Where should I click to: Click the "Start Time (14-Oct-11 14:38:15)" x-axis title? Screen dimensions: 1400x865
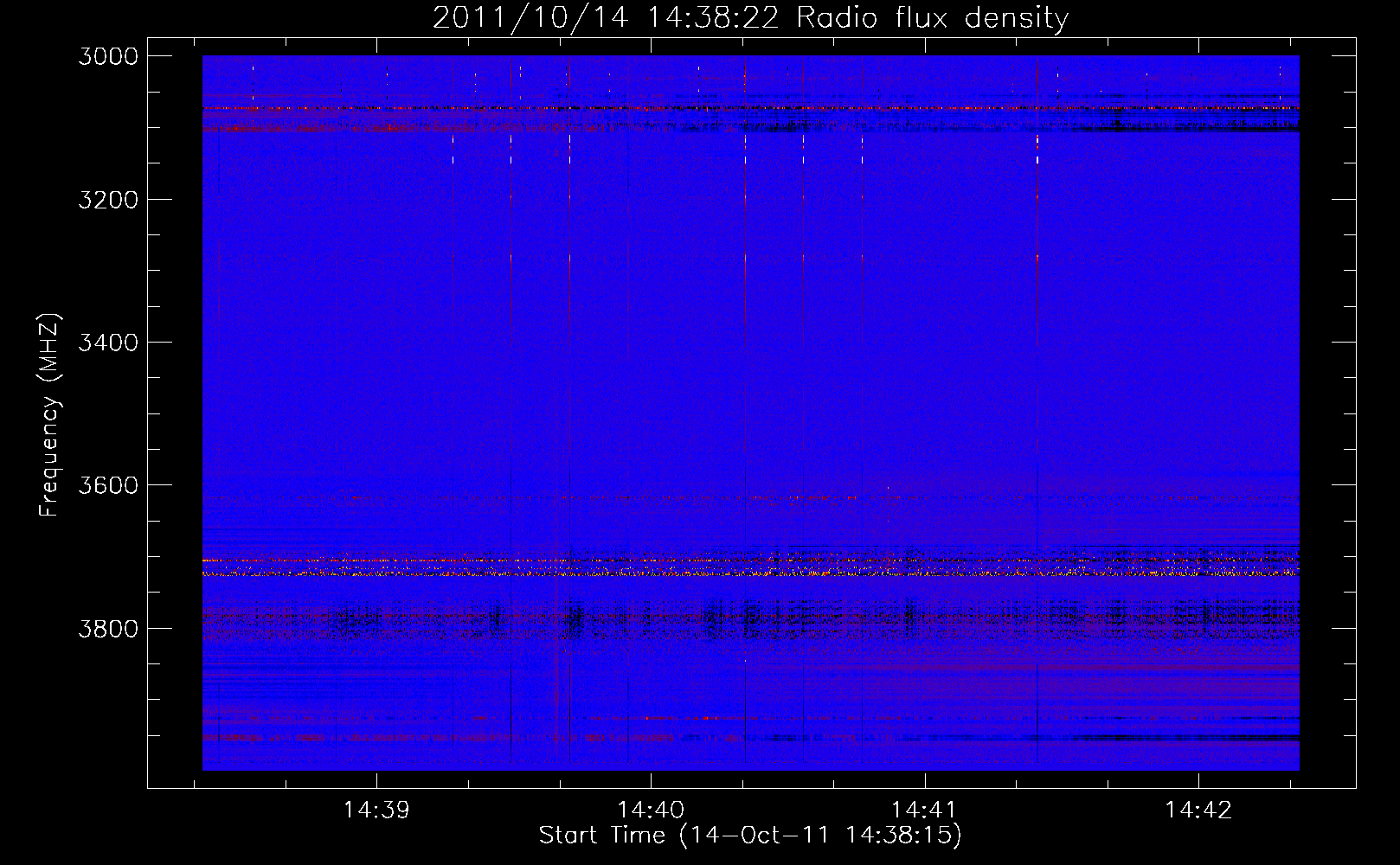(x=750, y=836)
